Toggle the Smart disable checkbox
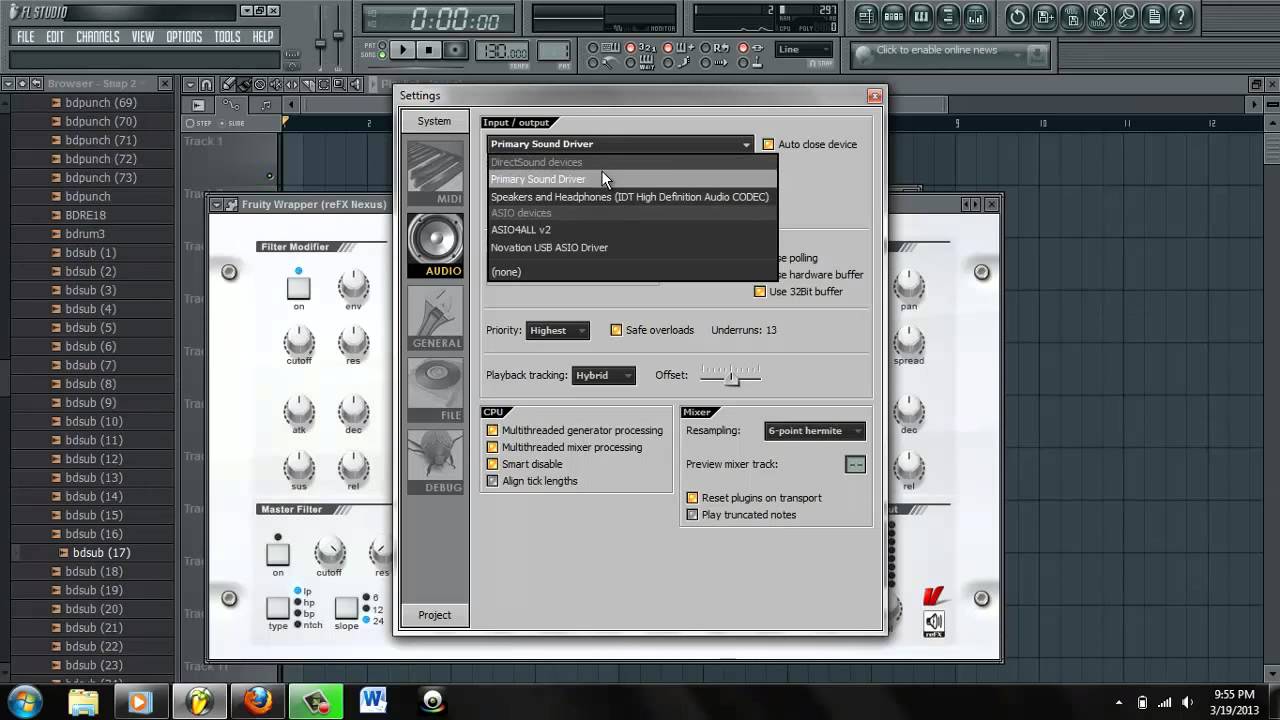The width and height of the screenshot is (1280, 720). pyautogui.click(x=492, y=464)
